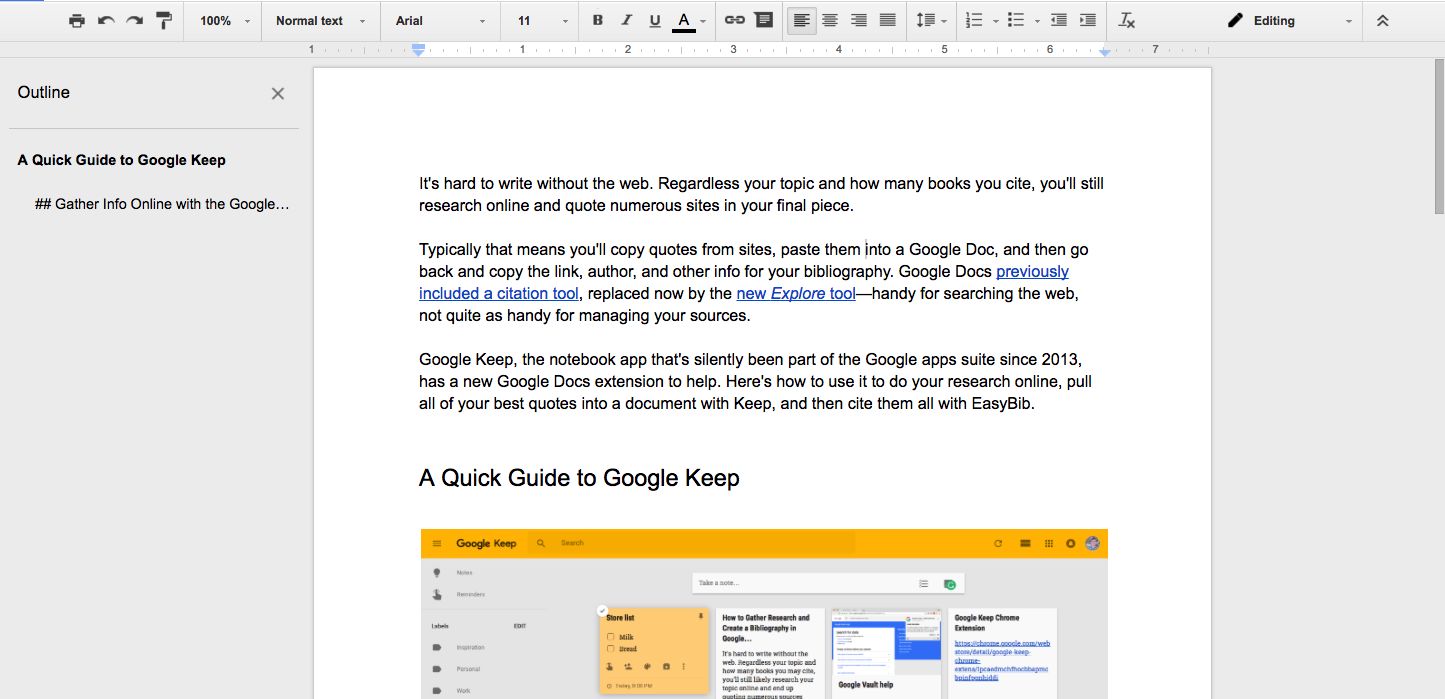
Task: Click the left indent marker on the ruler
Action: tap(419, 50)
